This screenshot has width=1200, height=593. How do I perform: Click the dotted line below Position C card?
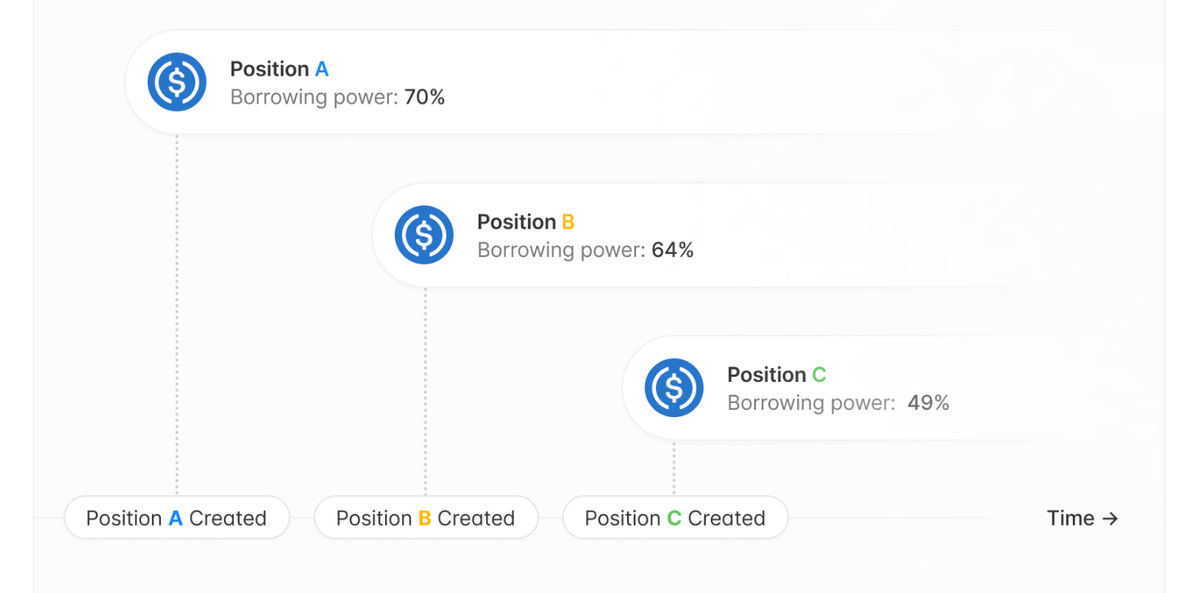point(674,467)
